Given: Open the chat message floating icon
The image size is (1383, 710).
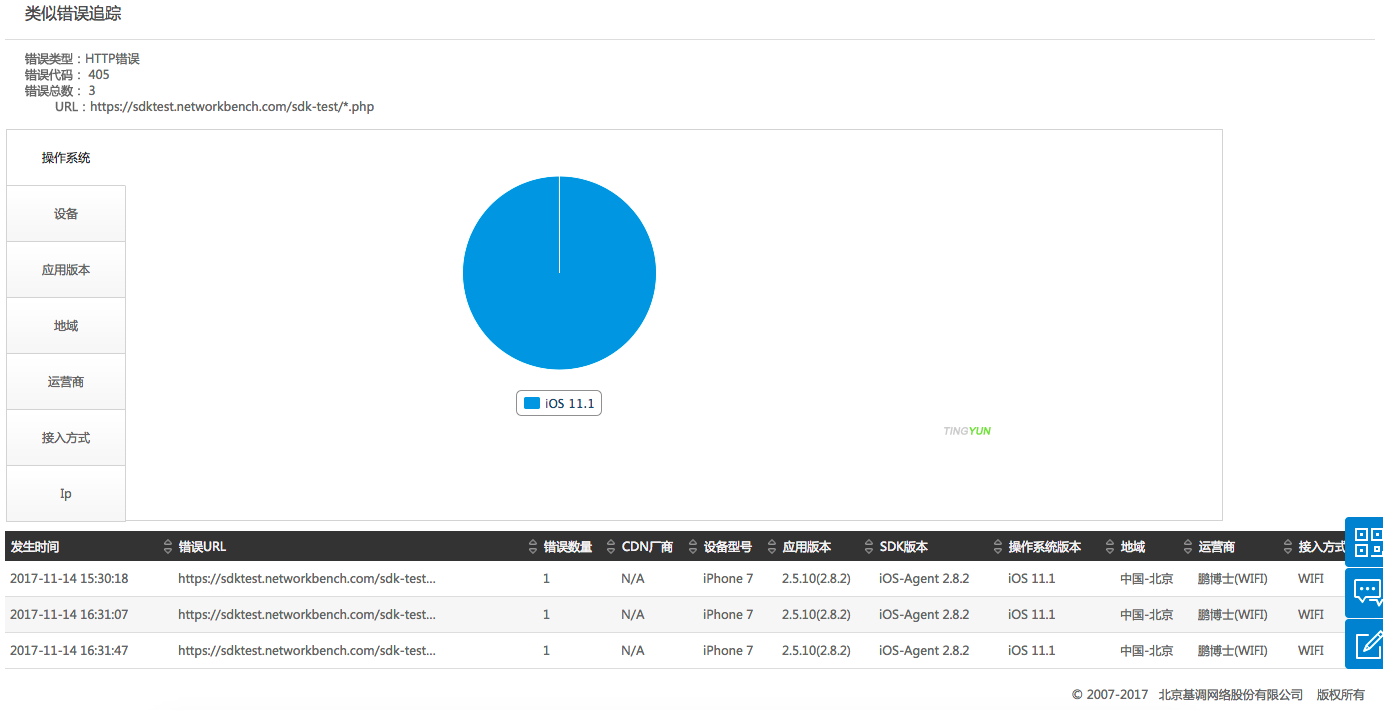Looking at the screenshot, I should [1366, 593].
